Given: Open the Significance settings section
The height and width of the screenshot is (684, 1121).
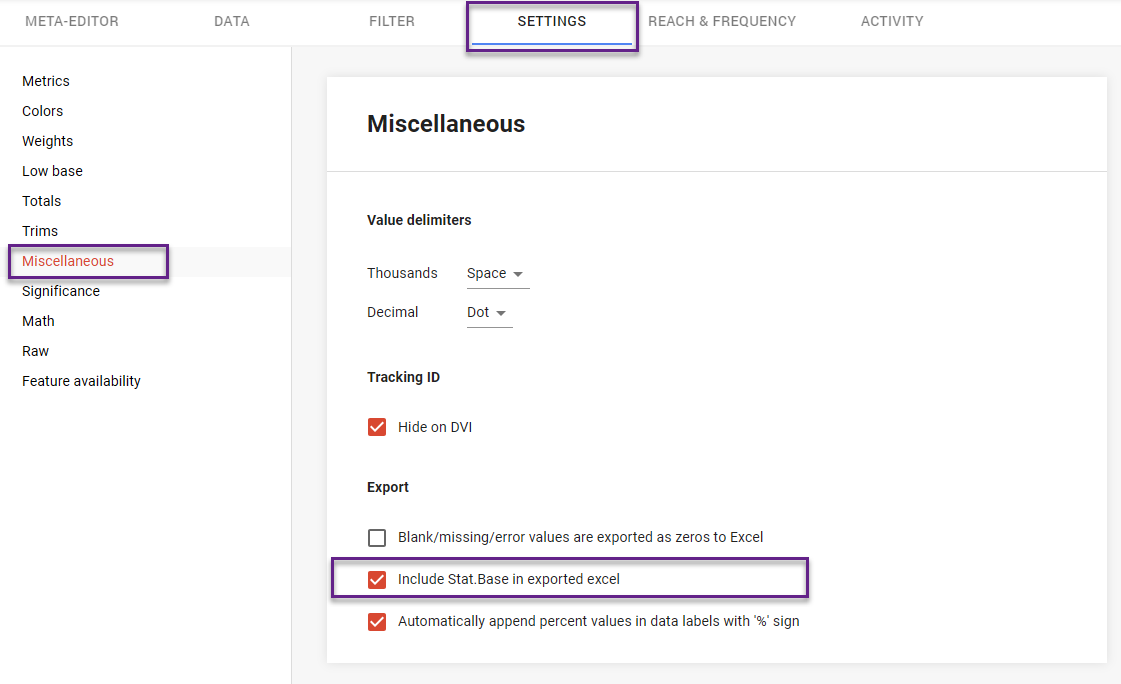Looking at the screenshot, I should 60,291.
